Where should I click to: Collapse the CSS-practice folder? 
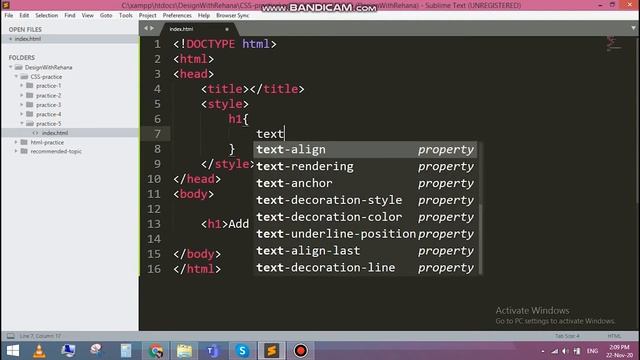click(16, 77)
